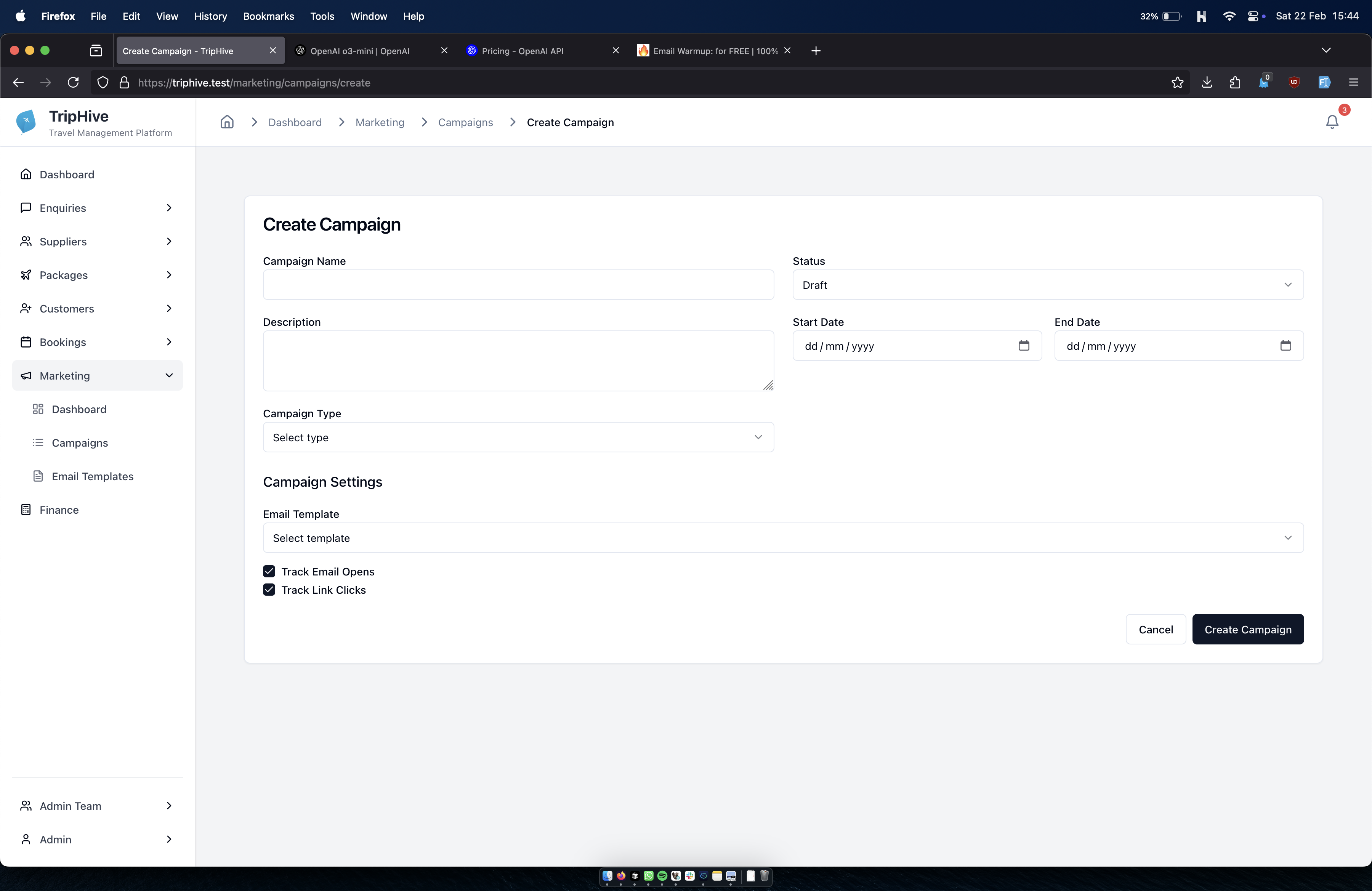Click the Cancel button
The image size is (1372, 891).
(x=1155, y=629)
